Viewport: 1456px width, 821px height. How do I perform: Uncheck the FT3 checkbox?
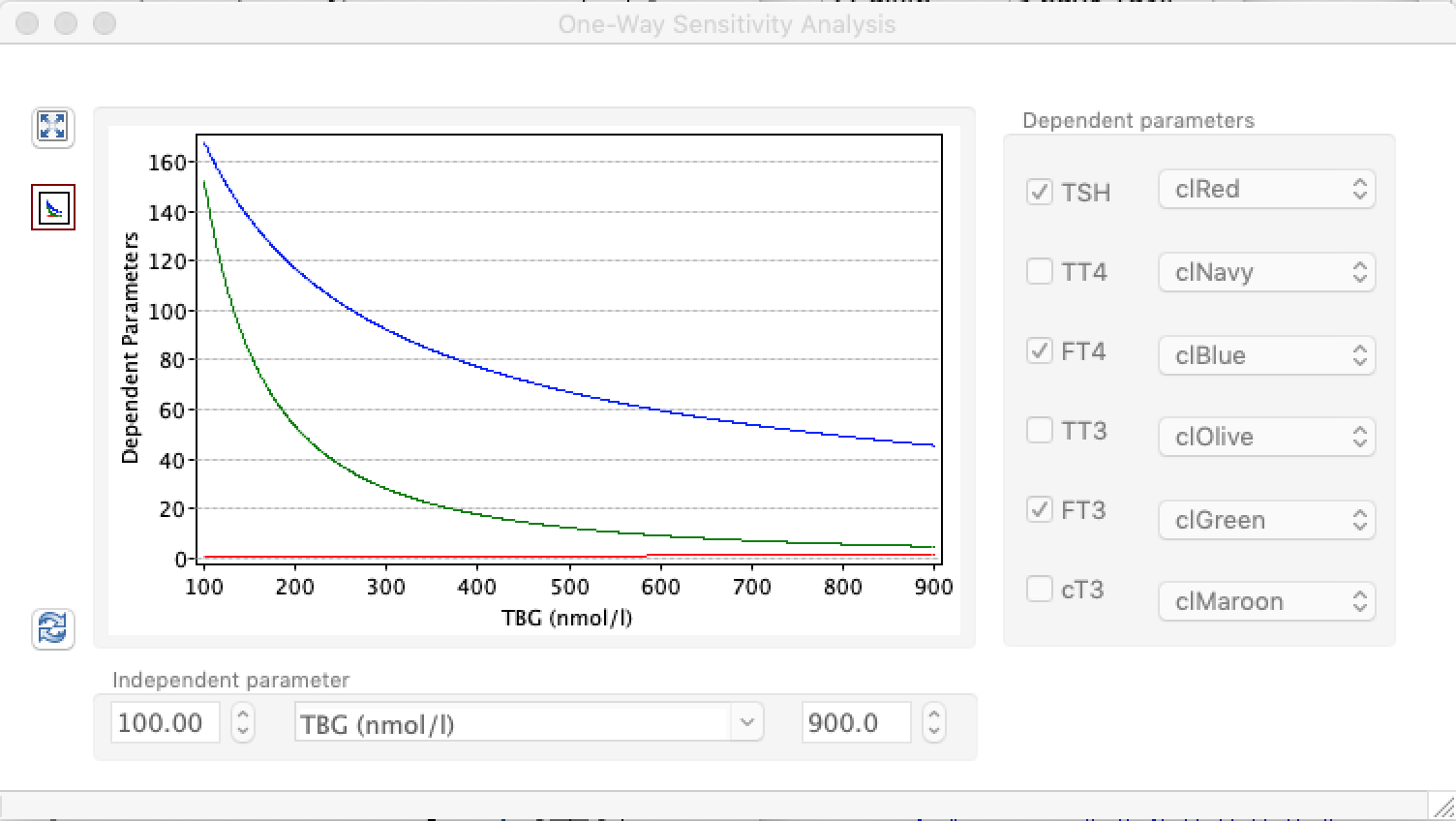tap(1040, 509)
